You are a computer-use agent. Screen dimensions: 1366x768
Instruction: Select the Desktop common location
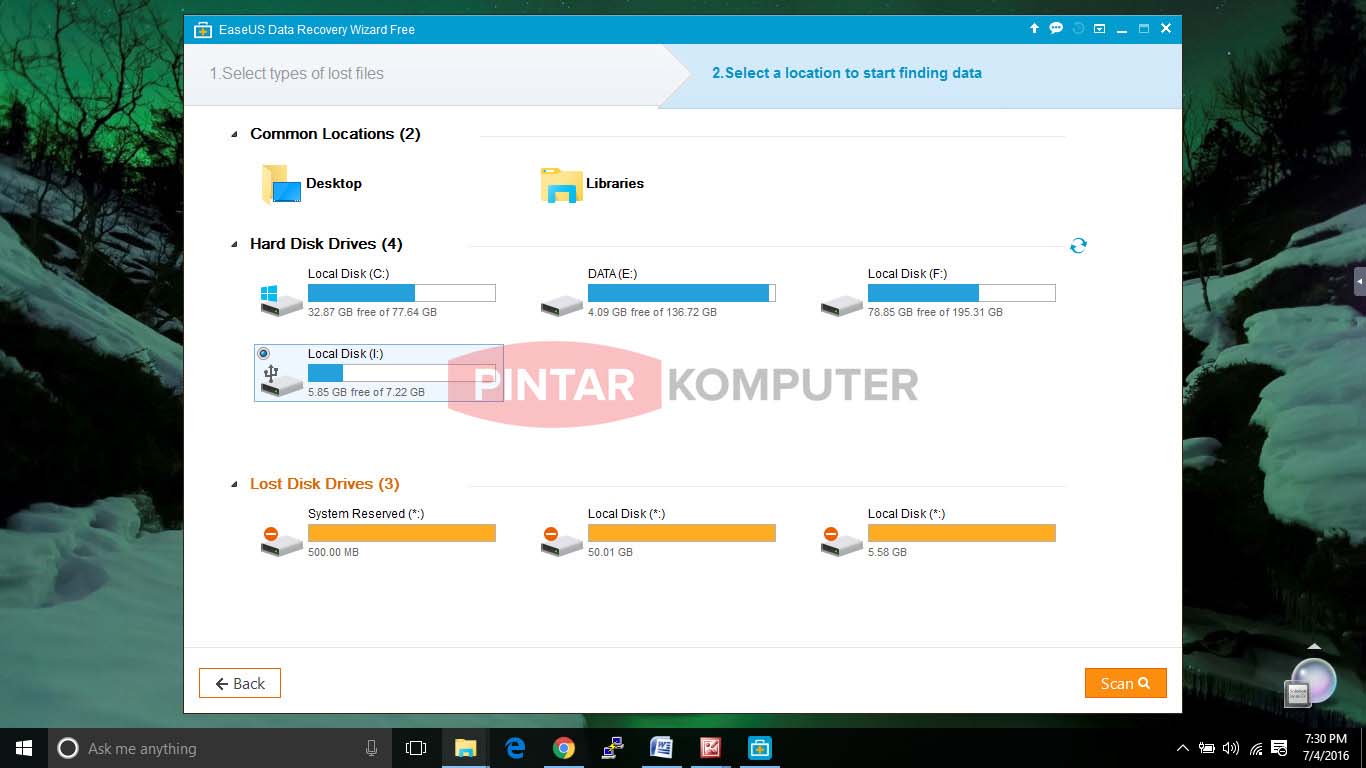coord(280,185)
